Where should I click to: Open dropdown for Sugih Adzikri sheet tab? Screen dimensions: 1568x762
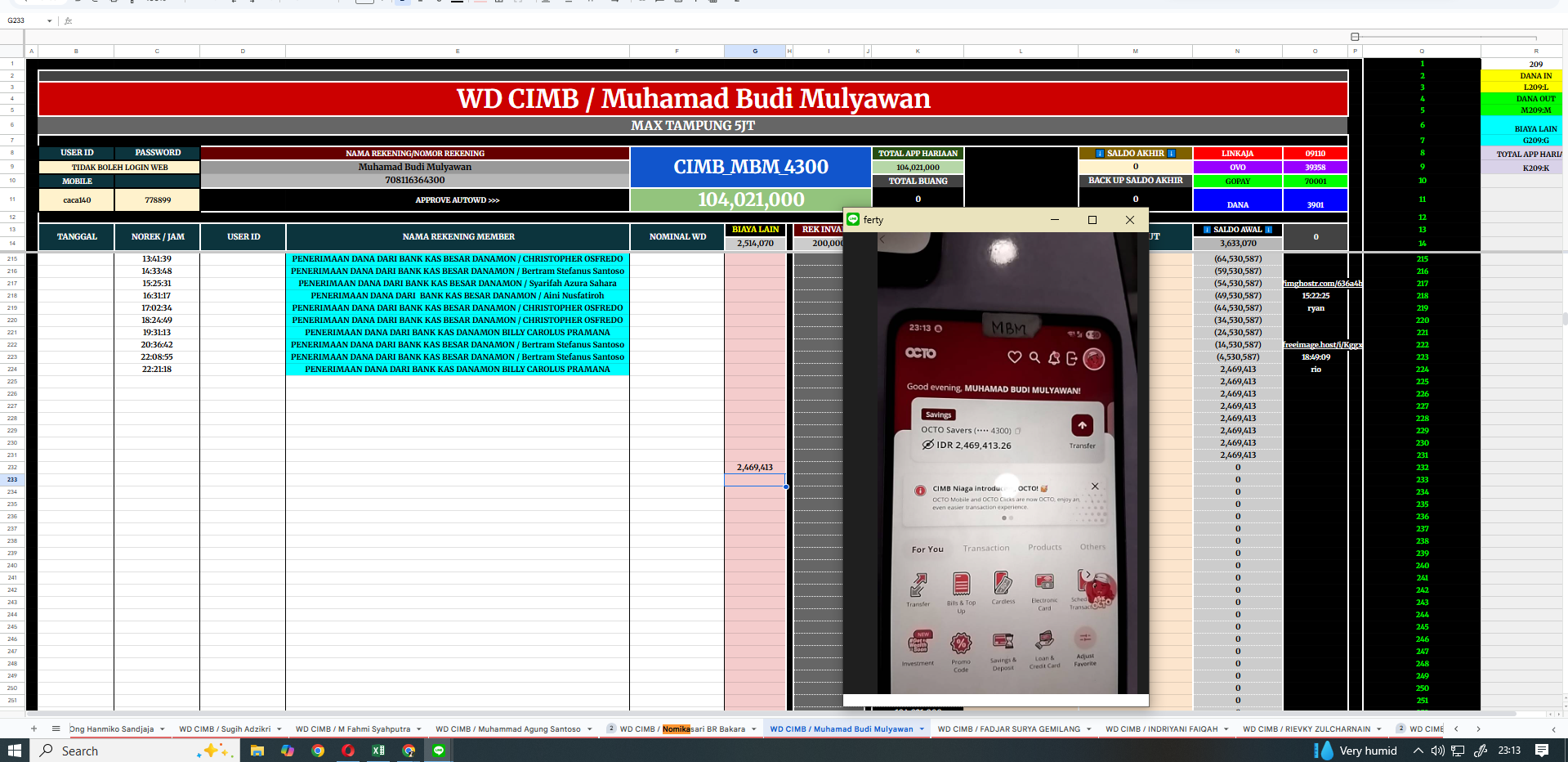click(279, 729)
